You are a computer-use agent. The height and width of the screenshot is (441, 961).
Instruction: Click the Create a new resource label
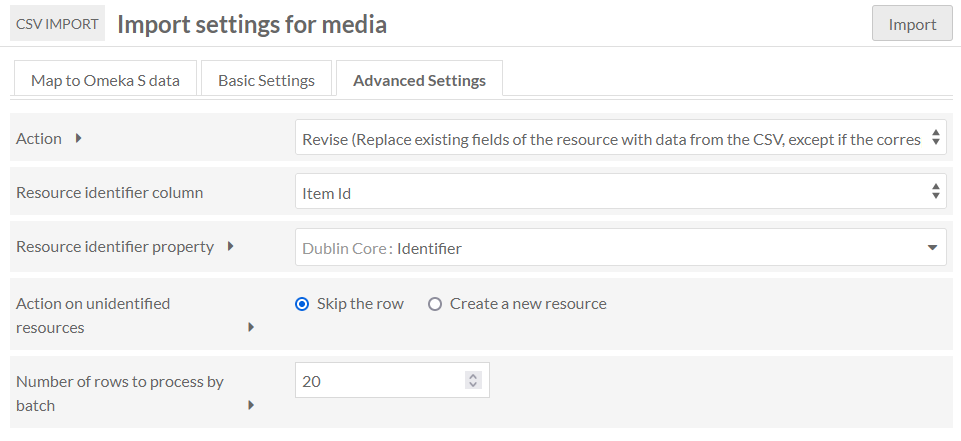point(528,304)
